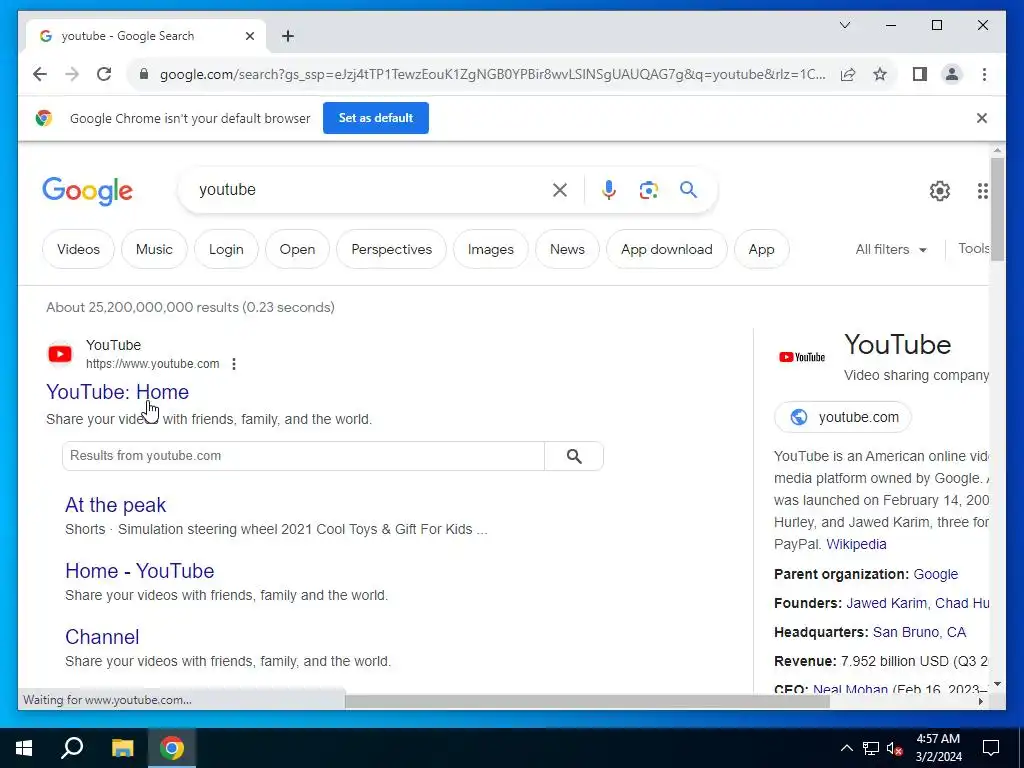Search within youtube.com using its magnifier button
The image size is (1024, 768).
click(574, 456)
